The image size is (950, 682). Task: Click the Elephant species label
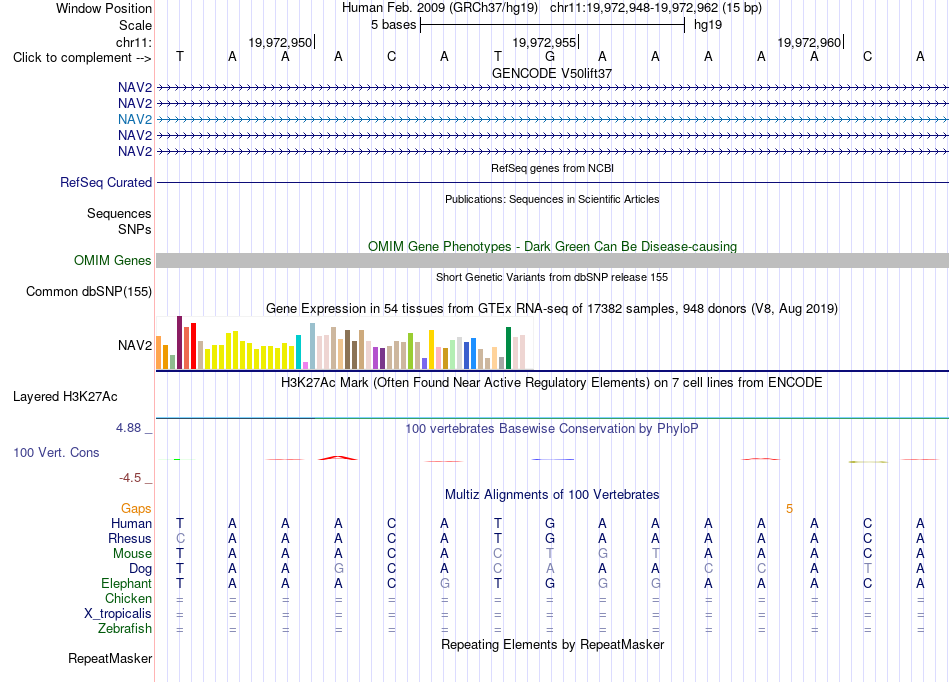coord(126,584)
